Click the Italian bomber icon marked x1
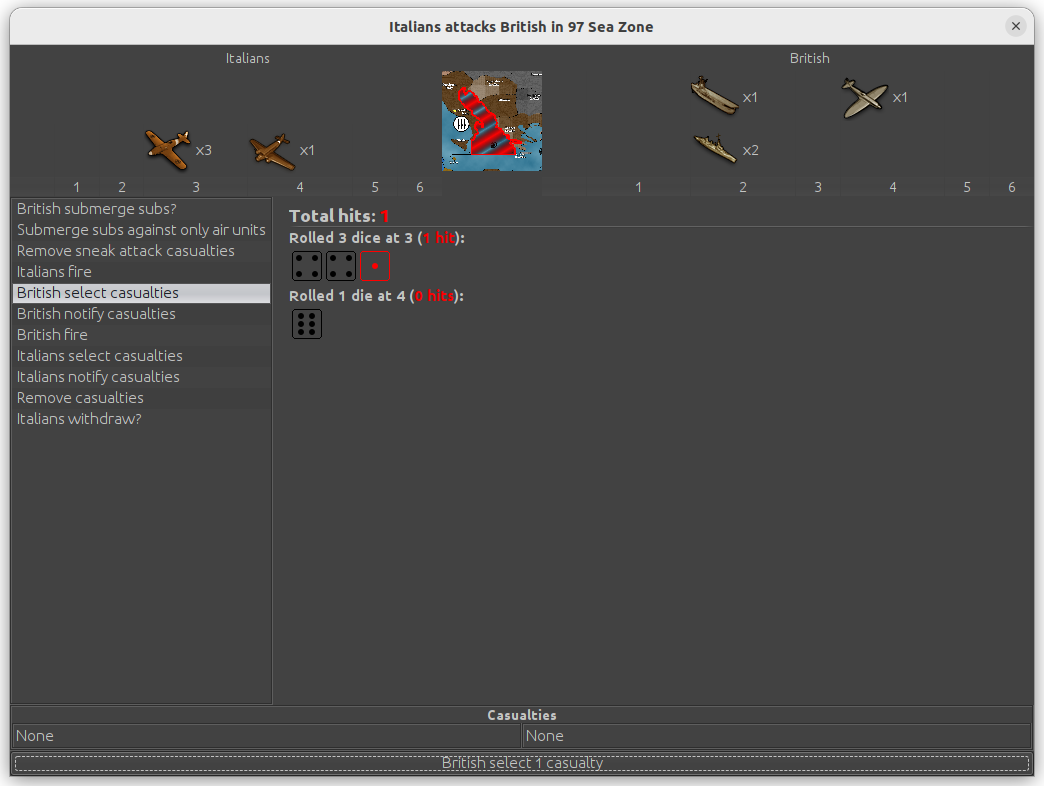 271,151
